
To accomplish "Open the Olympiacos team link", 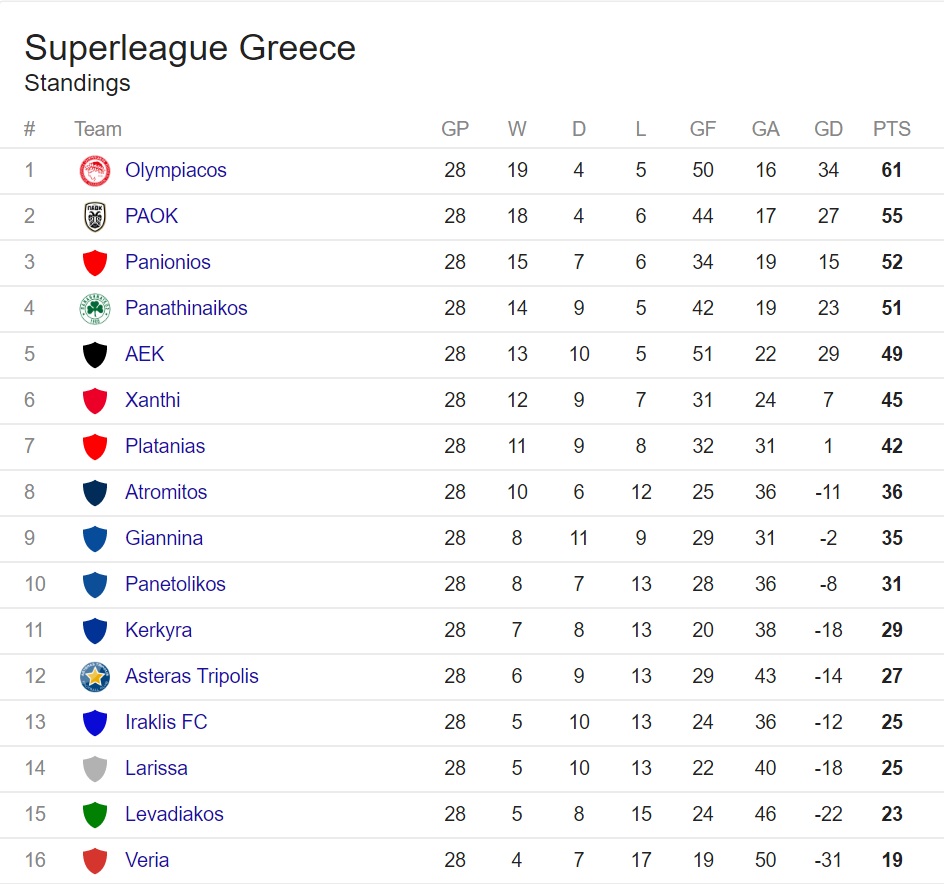I will point(176,170).
